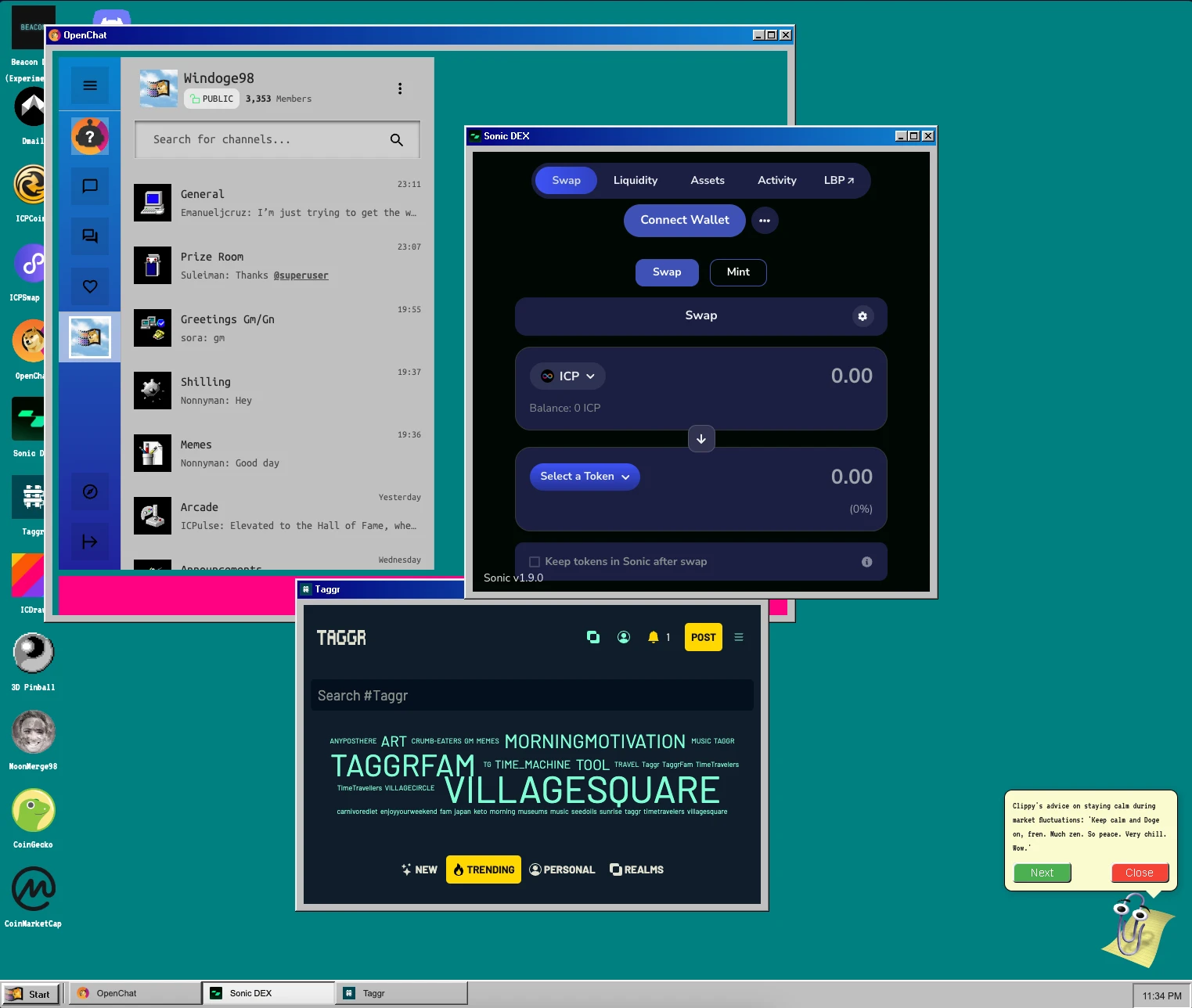The width and height of the screenshot is (1192, 1008).
Task: Open the Windoge98 three-dot options menu
Action: pyautogui.click(x=400, y=88)
